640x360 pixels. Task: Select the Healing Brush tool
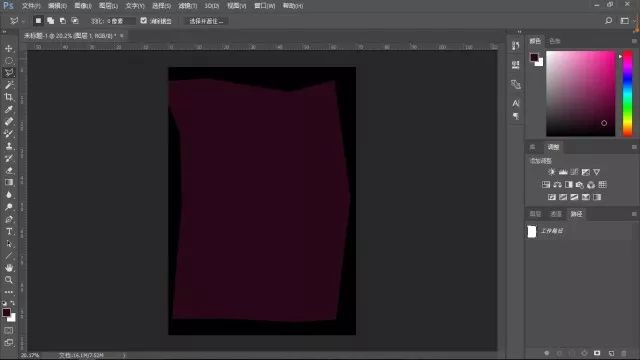(9, 121)
